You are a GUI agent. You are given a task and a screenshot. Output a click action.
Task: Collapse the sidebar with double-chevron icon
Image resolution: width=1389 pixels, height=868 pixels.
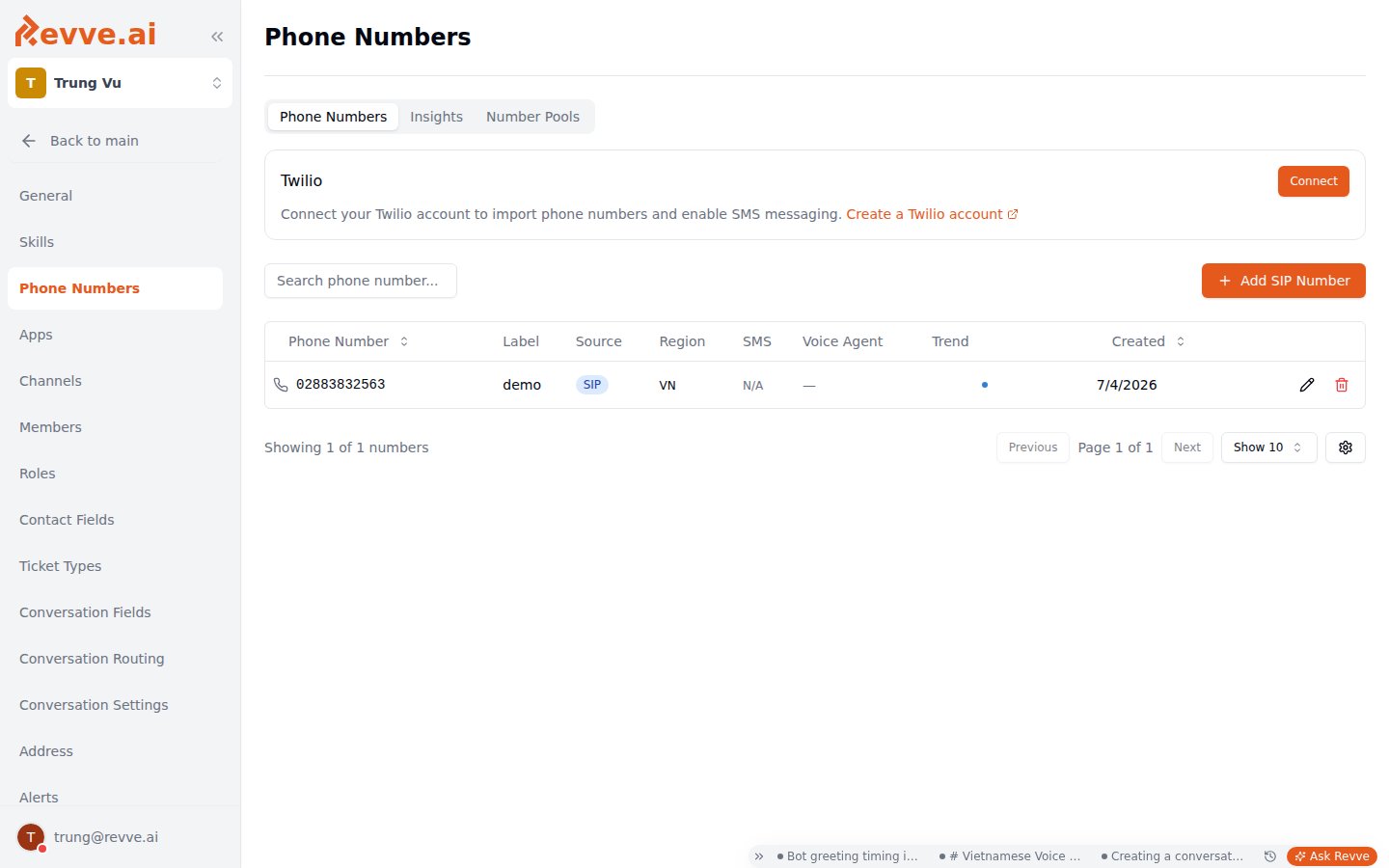point(217,37)
